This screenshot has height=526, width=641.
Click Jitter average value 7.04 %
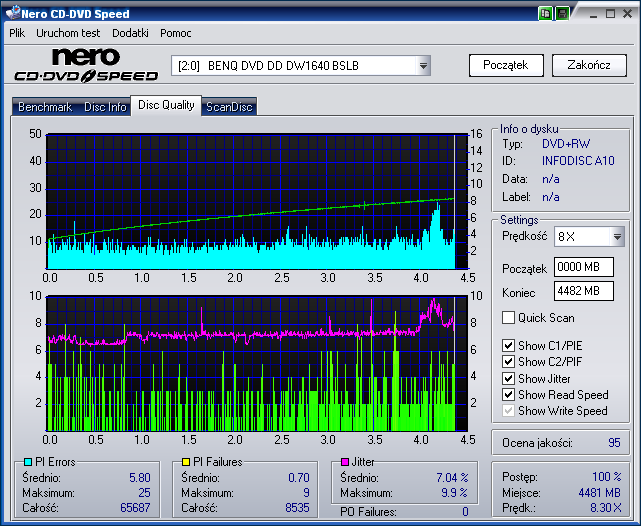pos(452,478)
